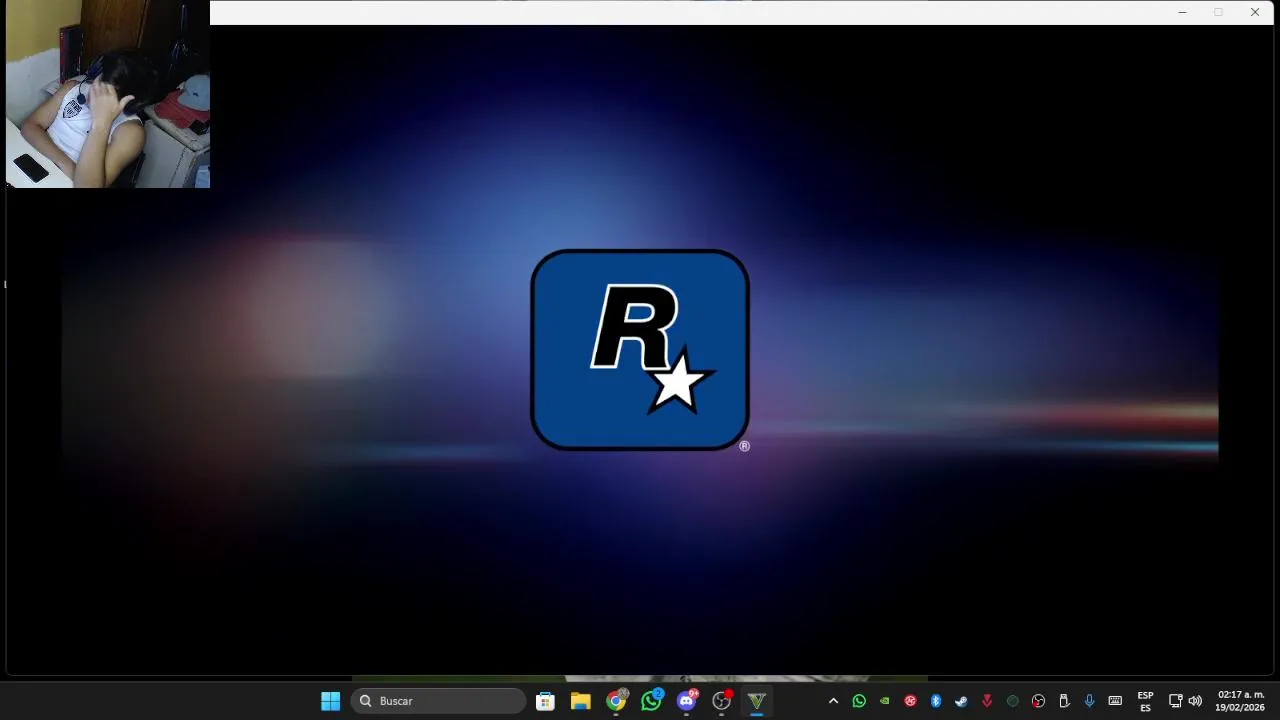Viewport: 1280px width, 720px height.
Task: Open File Explorer folder icon
Action: 581,701
